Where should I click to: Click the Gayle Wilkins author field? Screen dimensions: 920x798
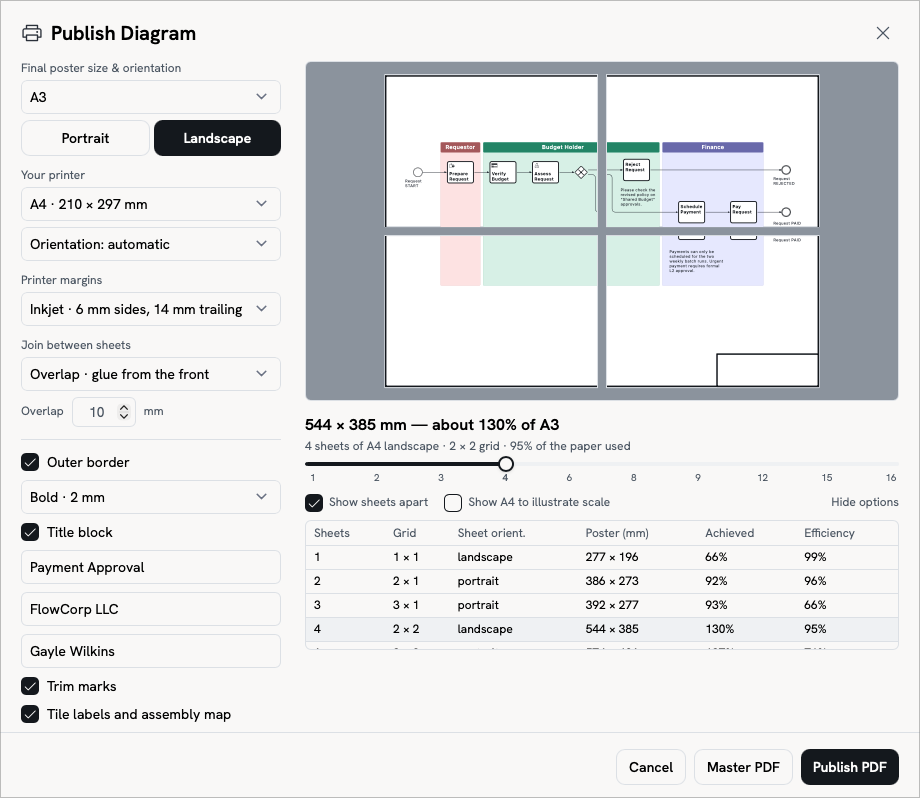tap(151, 651)
